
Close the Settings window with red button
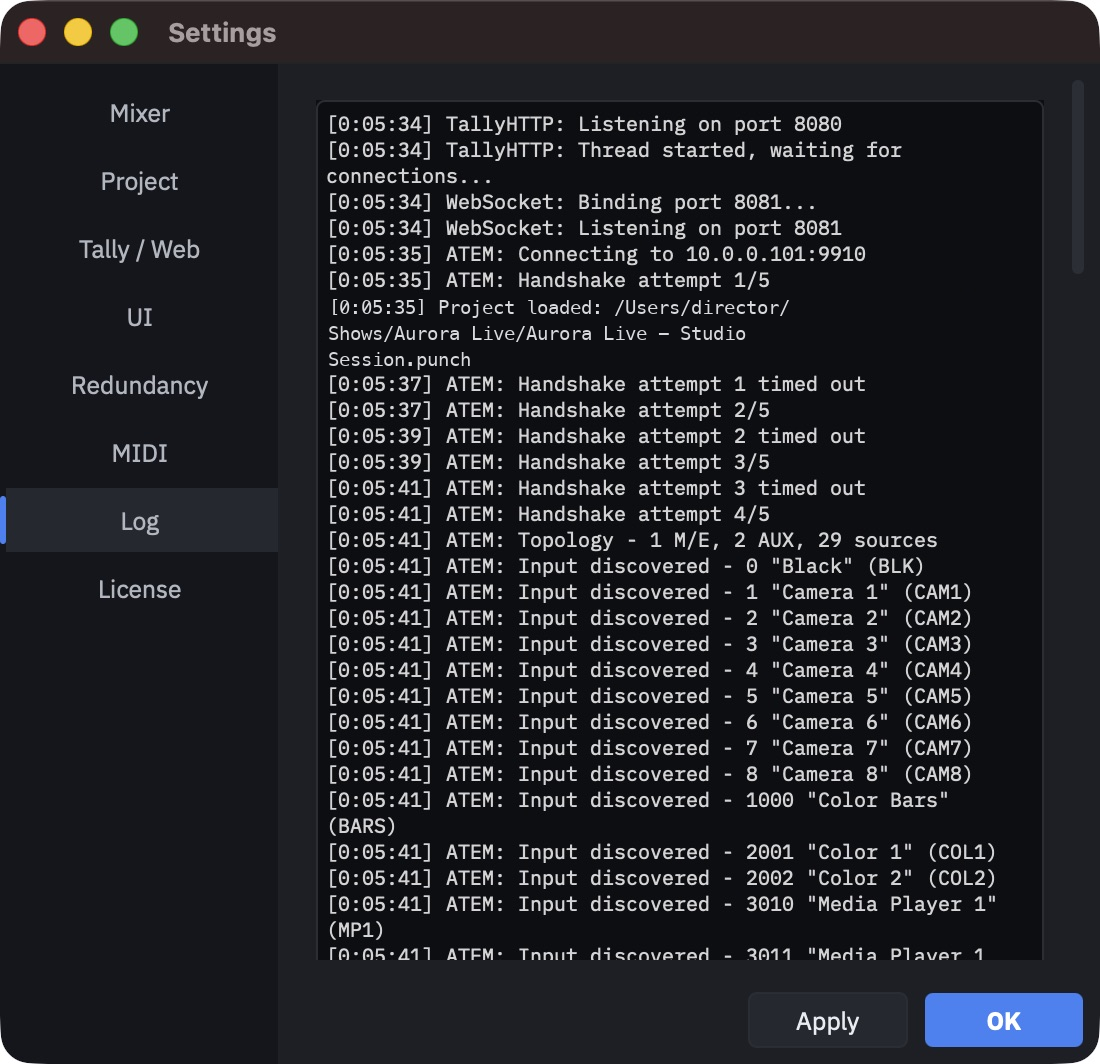[x=32, y=32]
